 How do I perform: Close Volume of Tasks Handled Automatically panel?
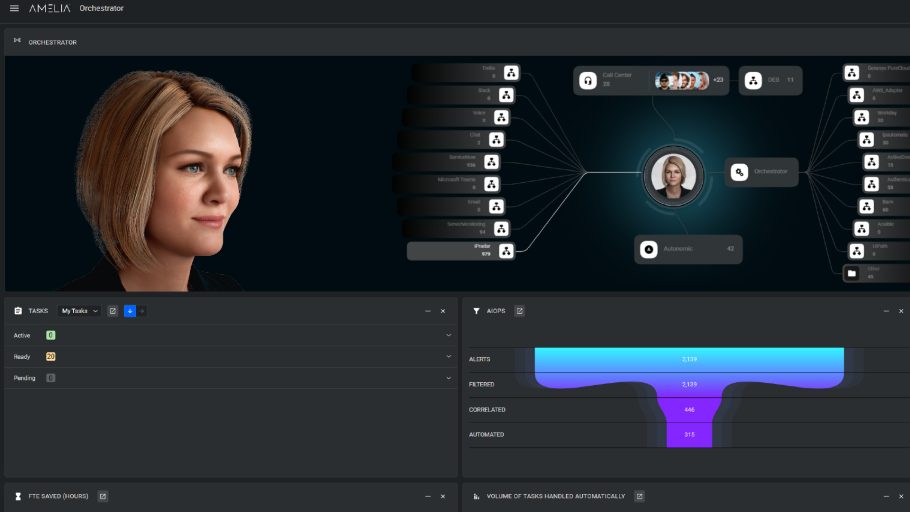click(901, 496)
